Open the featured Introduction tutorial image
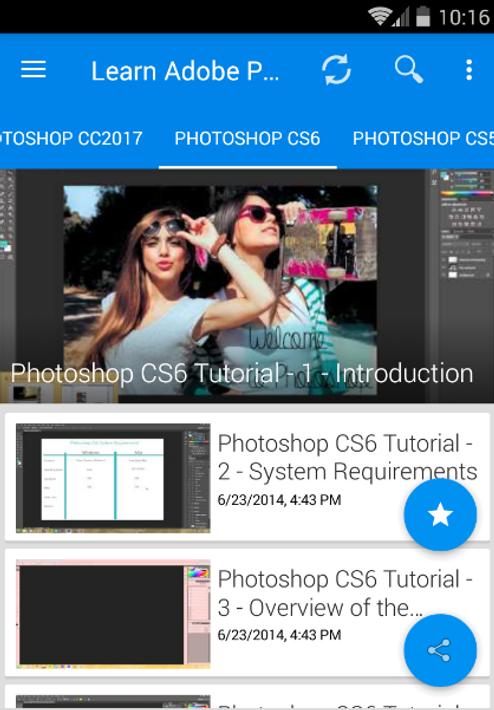Viewport: 494px width, 710px height. (x=247, y=286)
